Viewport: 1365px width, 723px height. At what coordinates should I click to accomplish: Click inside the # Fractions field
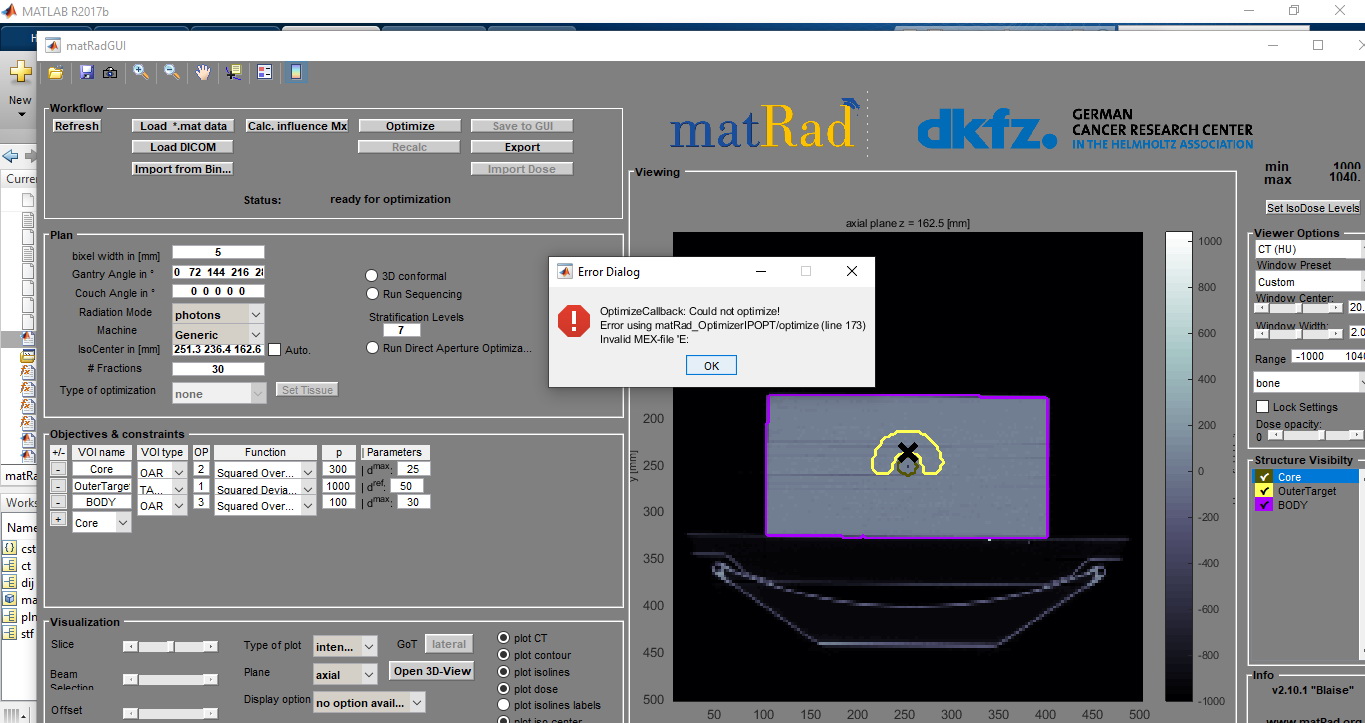pos(218,368)
